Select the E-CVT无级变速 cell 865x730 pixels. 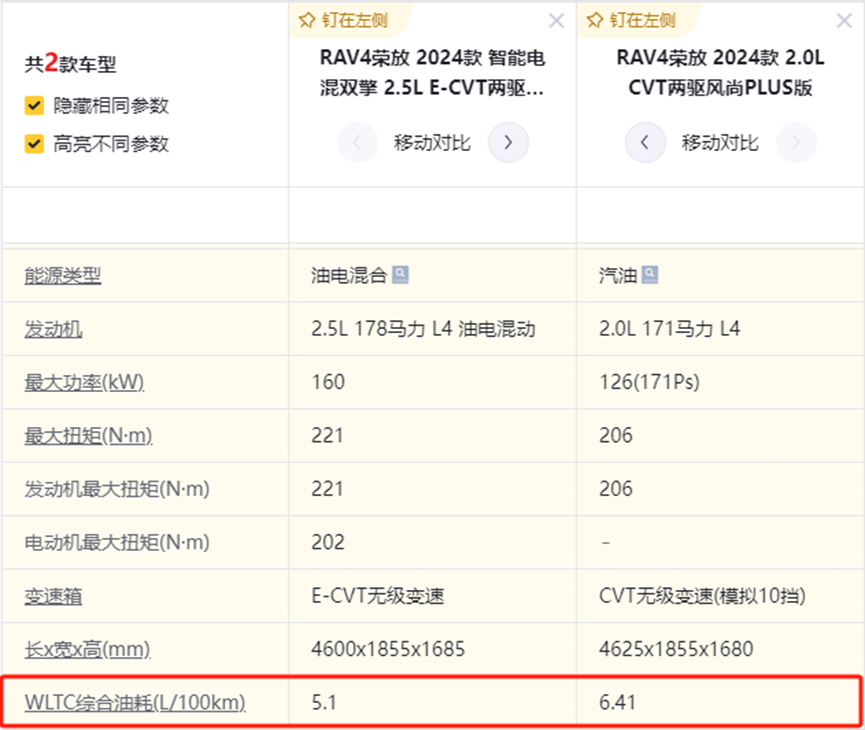tap(378, 596)
